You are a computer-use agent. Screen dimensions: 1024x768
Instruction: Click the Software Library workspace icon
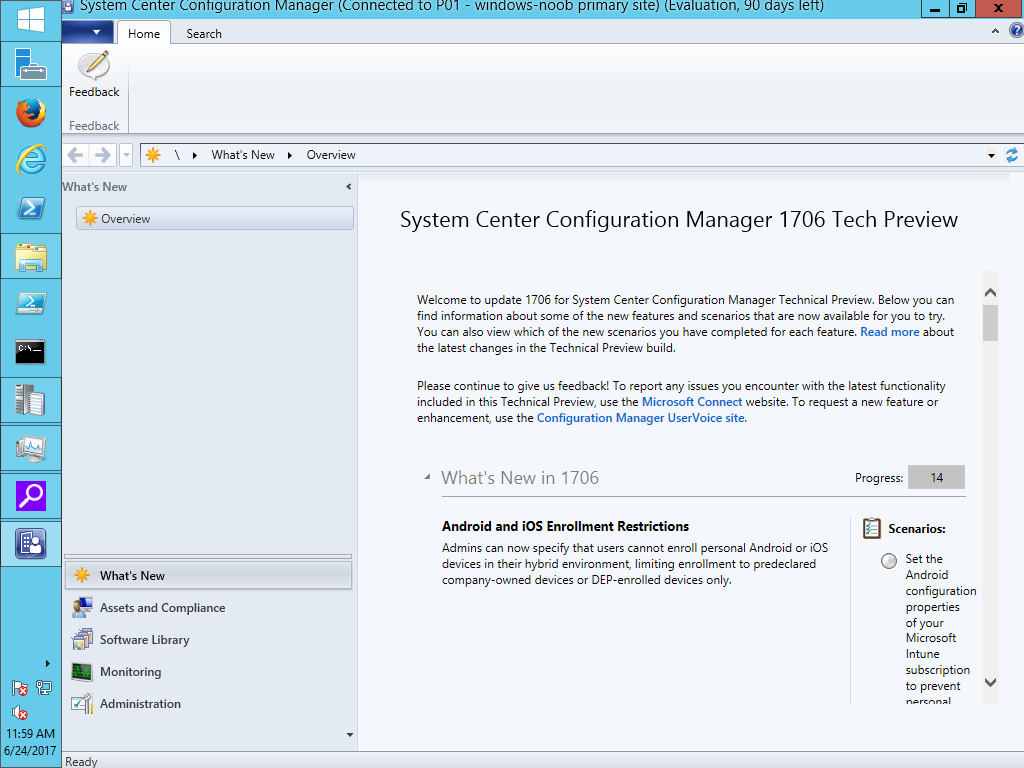pos(82,639)
